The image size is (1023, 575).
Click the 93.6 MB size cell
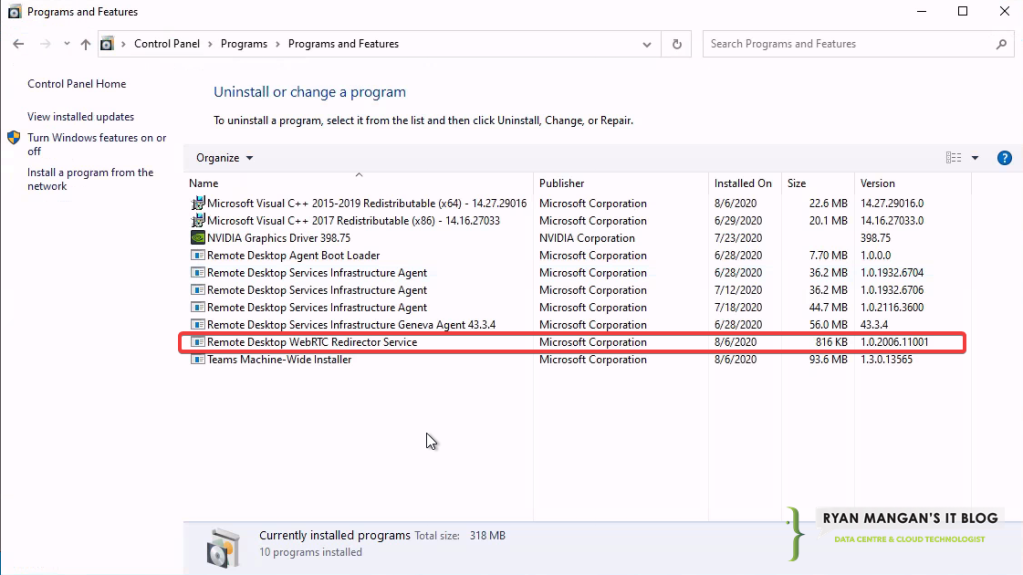(x=828, y=360)
